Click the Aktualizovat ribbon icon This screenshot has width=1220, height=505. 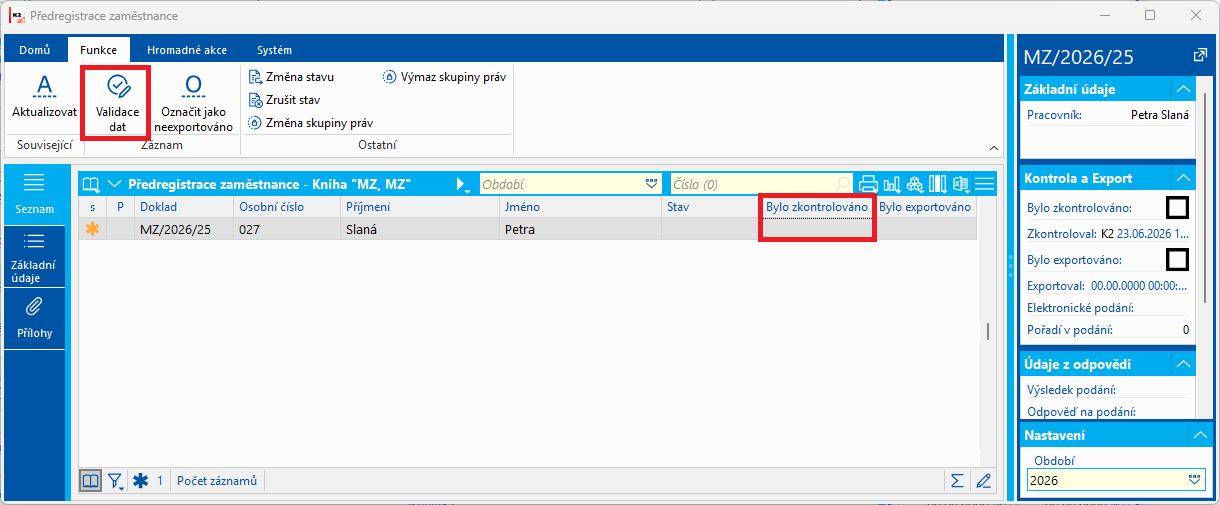pos(44,98)
